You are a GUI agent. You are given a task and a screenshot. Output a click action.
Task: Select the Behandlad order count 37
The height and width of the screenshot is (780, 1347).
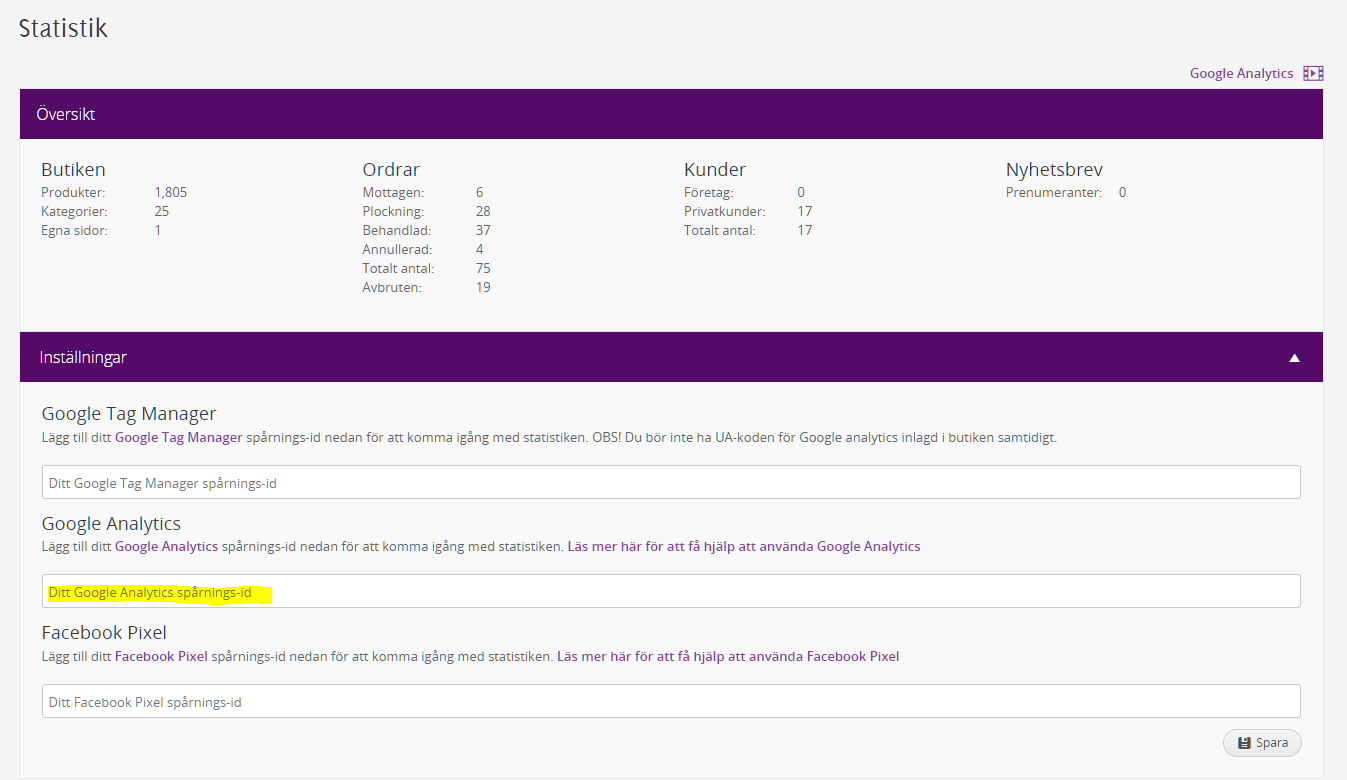483,230
